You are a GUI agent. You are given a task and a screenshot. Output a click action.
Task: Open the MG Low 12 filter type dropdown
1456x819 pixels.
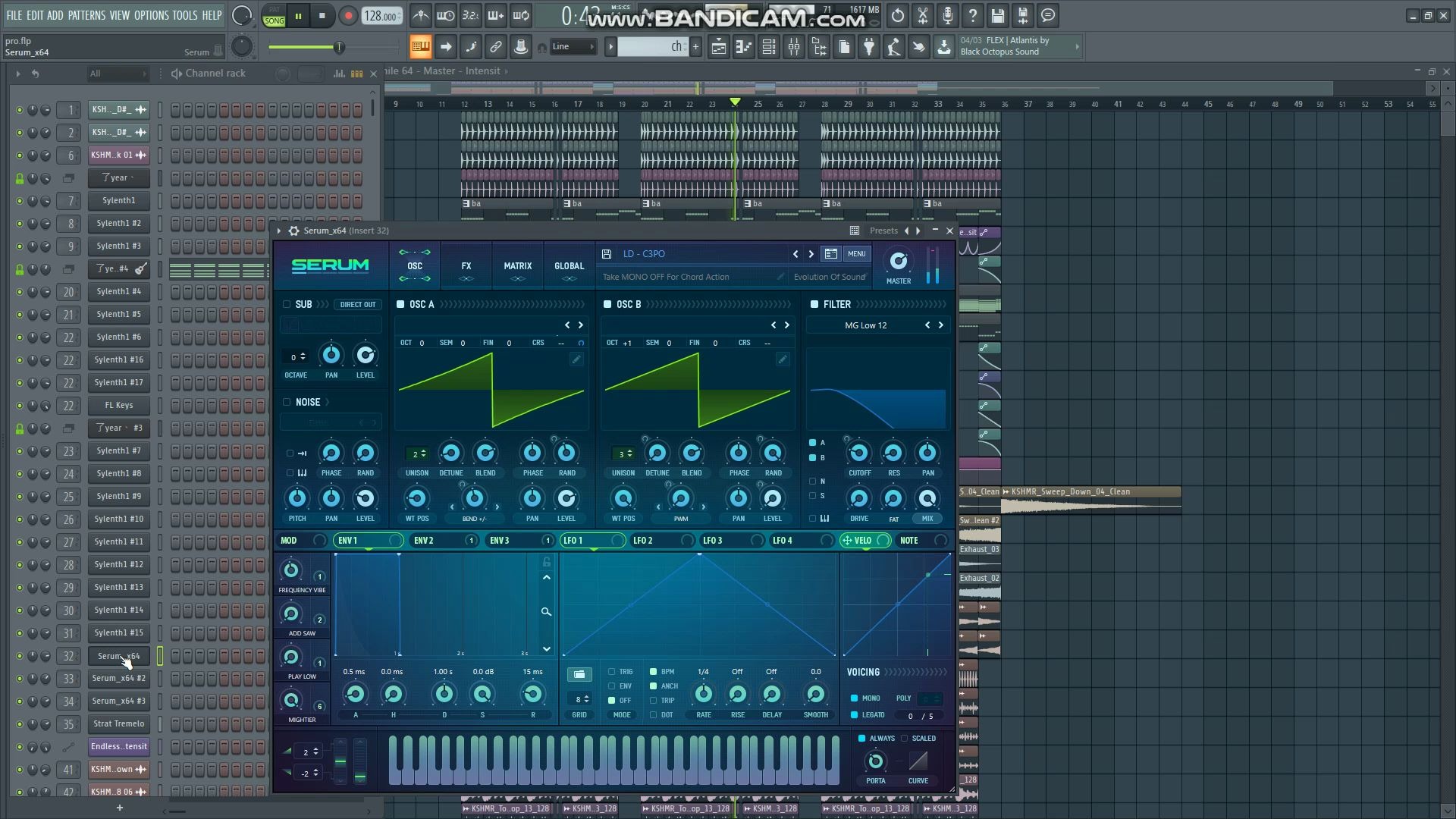866,325
